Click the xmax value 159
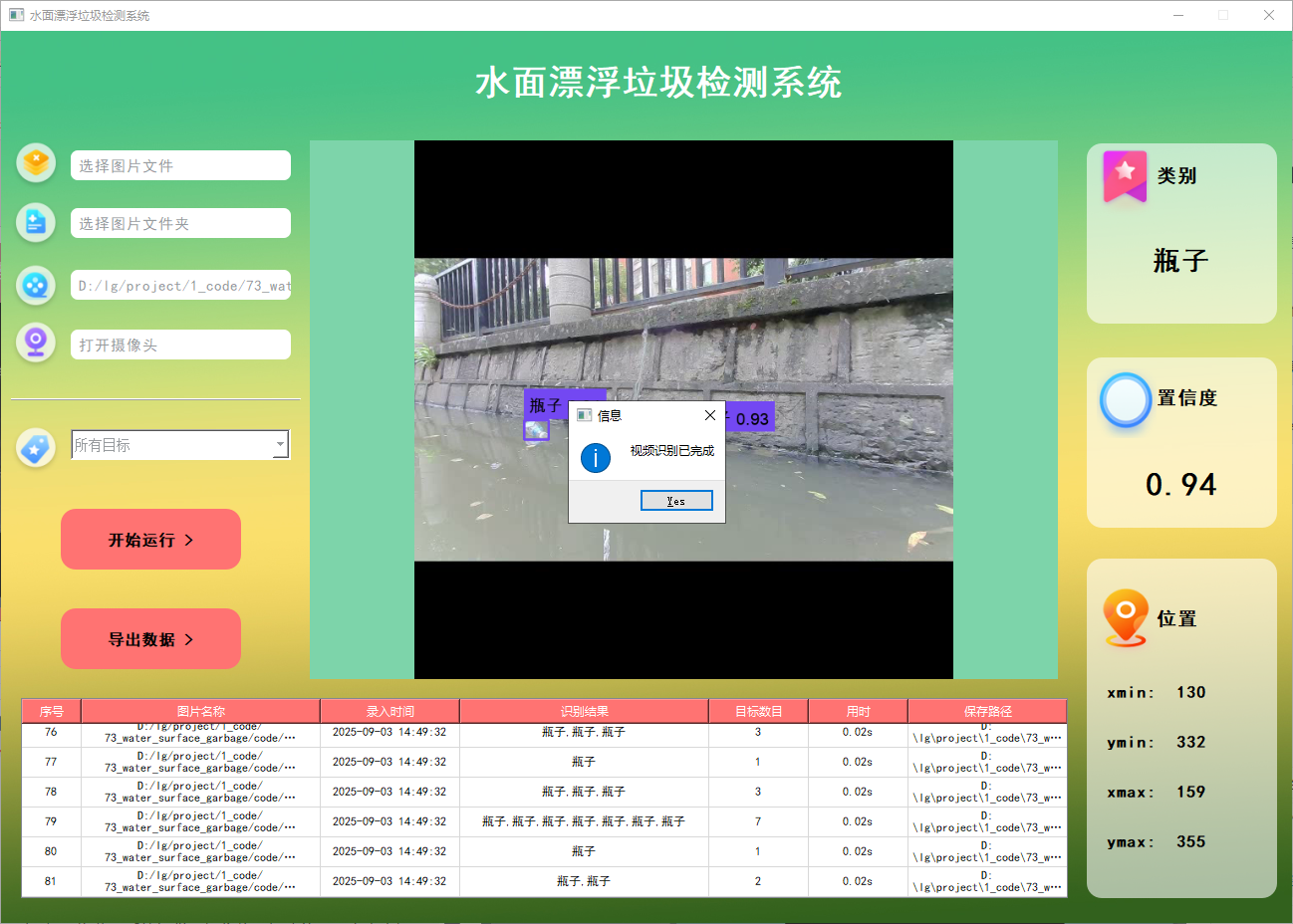This screenshot has height=924, width=1293. coord(1191,792)
